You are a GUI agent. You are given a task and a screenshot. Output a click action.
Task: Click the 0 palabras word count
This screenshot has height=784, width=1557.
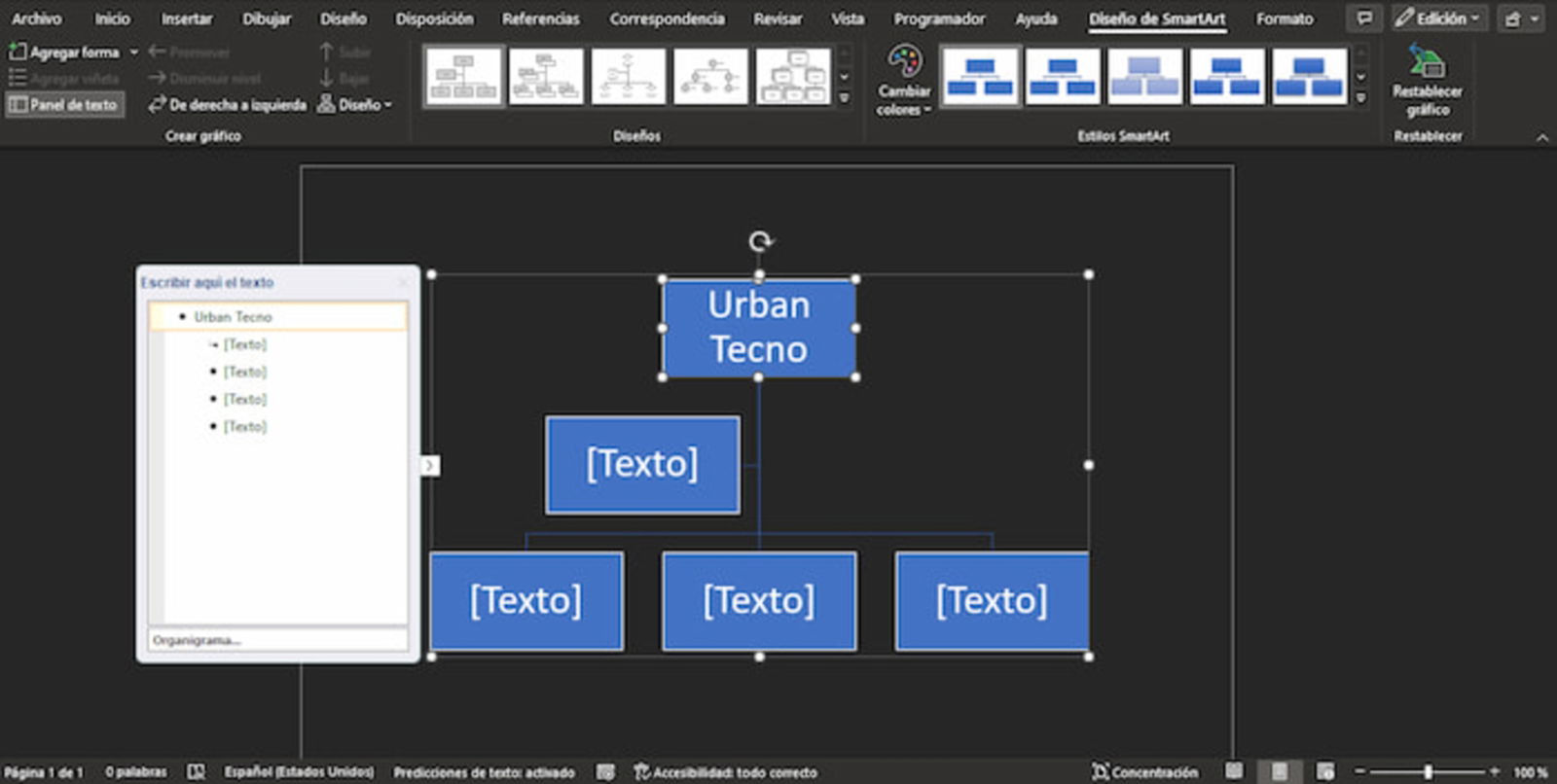136,772
